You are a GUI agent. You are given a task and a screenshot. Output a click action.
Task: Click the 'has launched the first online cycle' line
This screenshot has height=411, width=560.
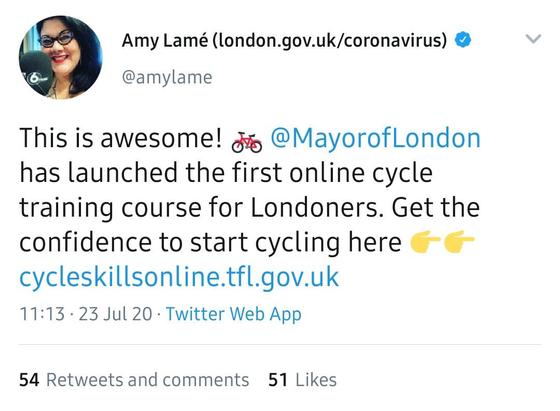(226, 172)
